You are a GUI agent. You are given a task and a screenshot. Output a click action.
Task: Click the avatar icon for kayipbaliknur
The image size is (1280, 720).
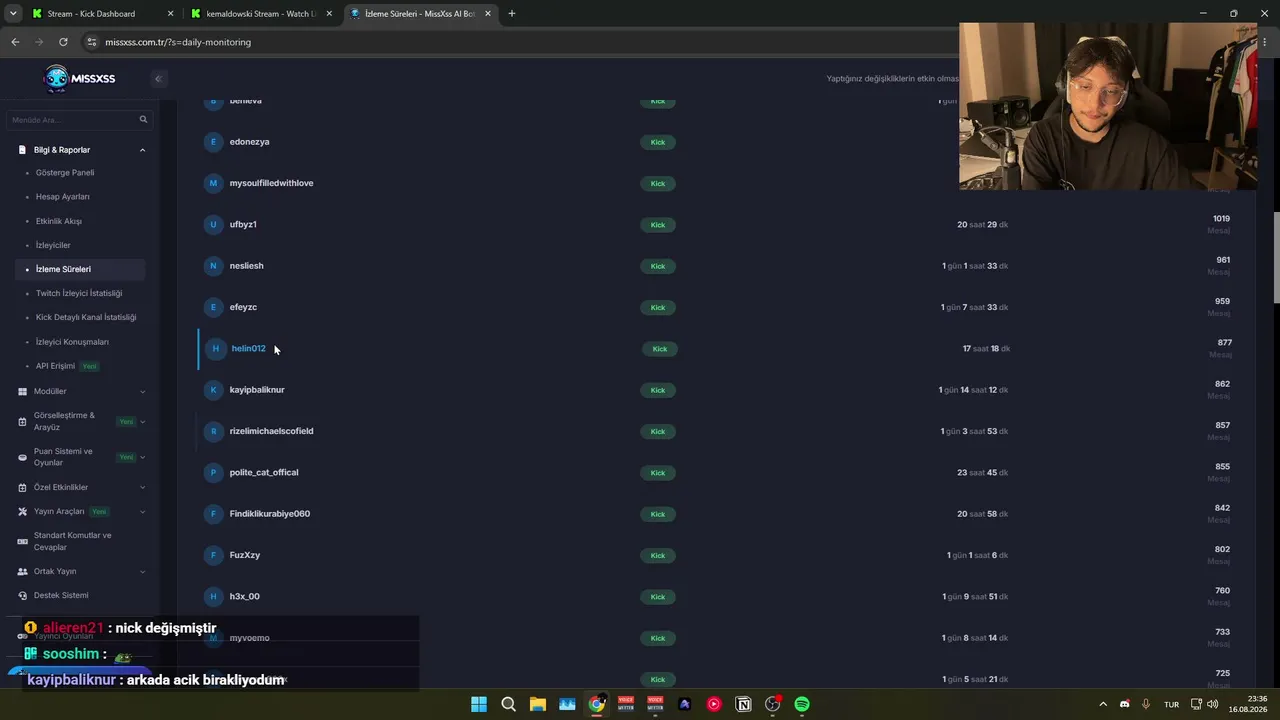coord(213,390)
